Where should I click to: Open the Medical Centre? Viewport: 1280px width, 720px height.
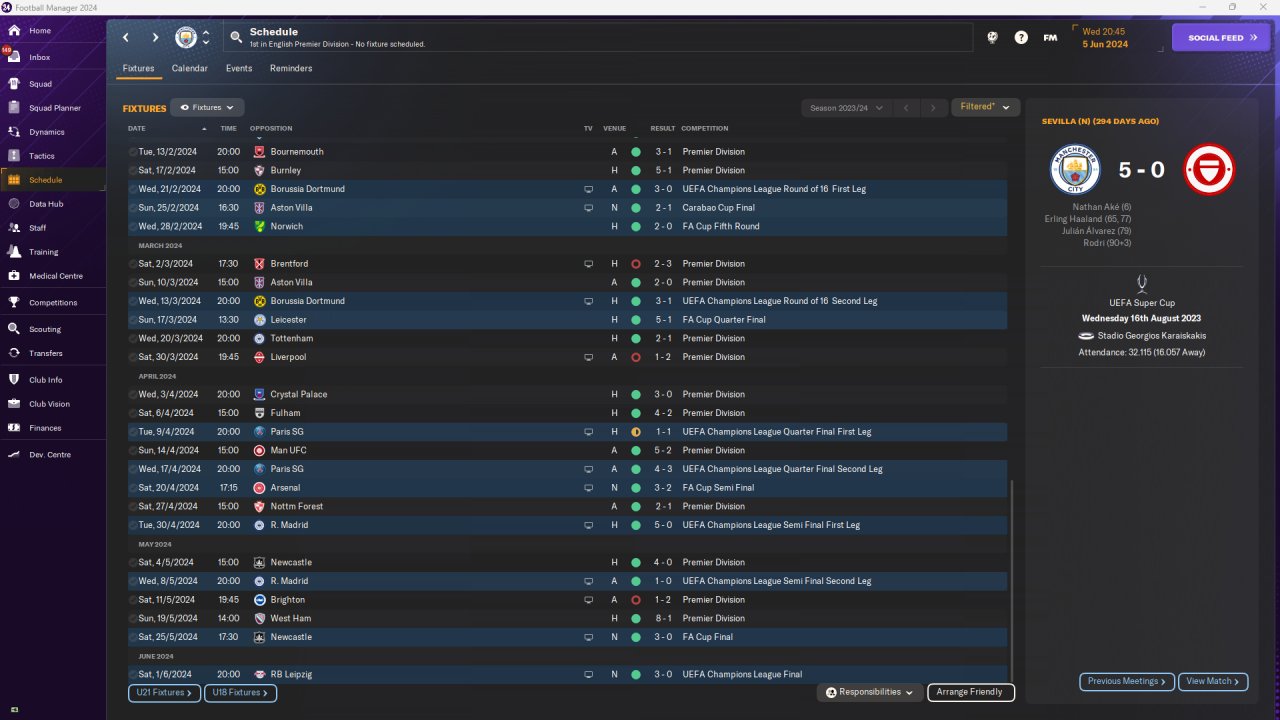coord(53,276)
